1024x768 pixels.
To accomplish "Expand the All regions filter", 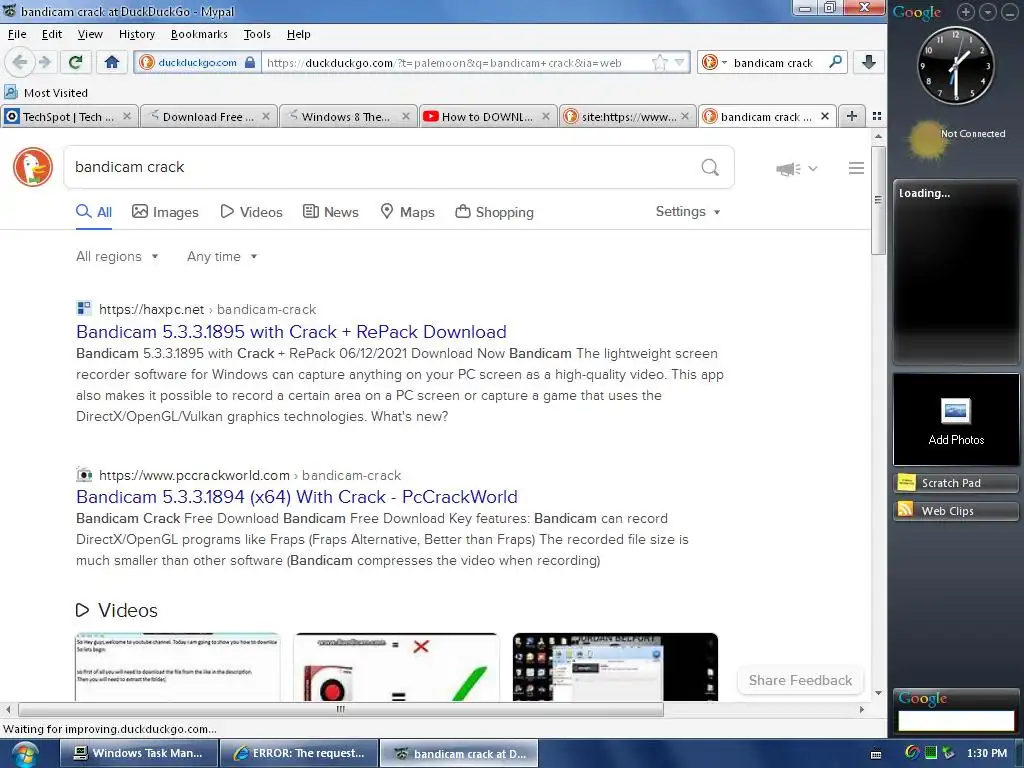I will 117,257.
